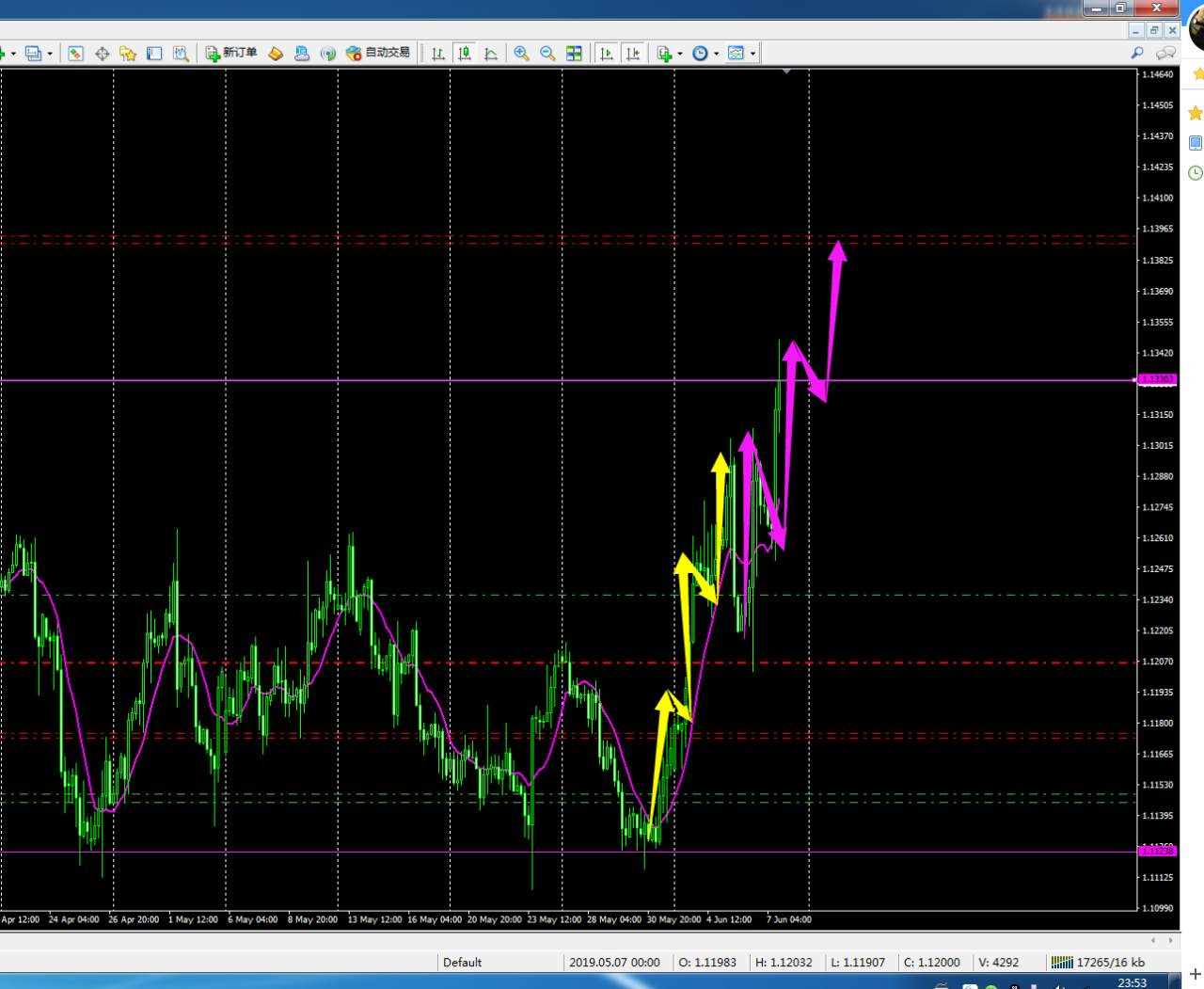Click the scroll left arrow below the chart
Screen dimensions: 1204x989
point(1153,940)
